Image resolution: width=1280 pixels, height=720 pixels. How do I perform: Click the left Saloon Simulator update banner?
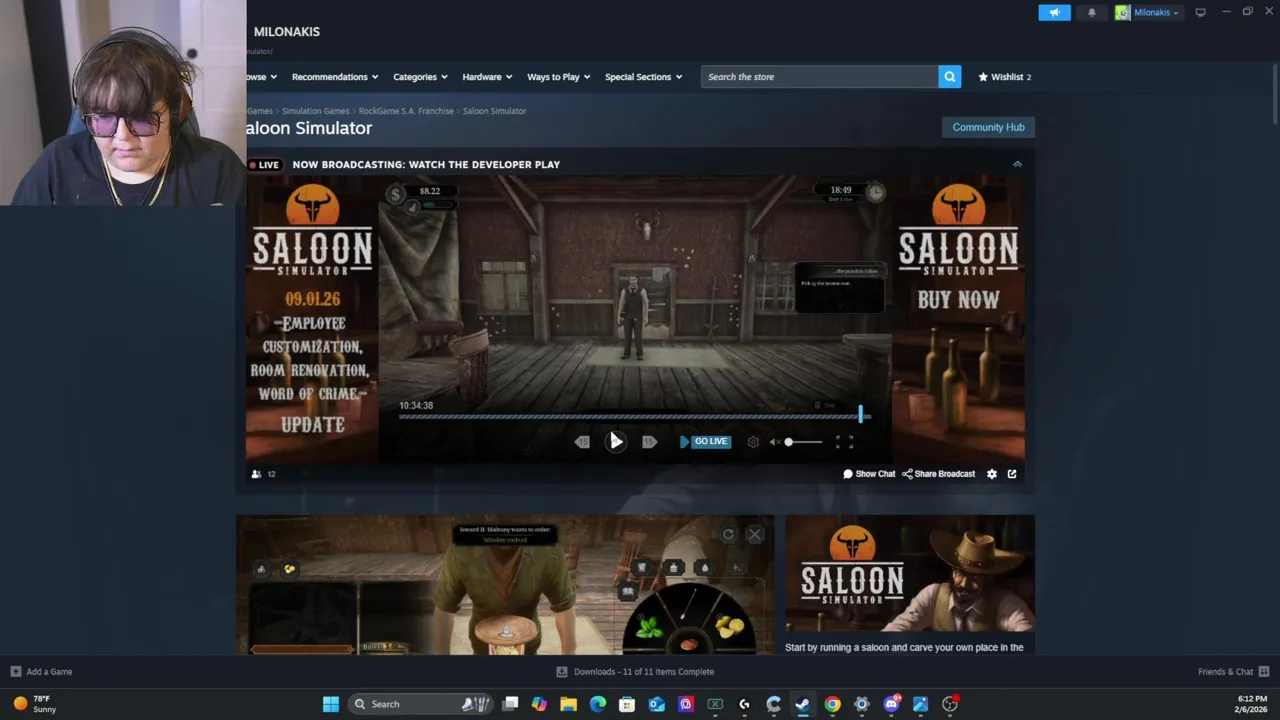(312, 318)
